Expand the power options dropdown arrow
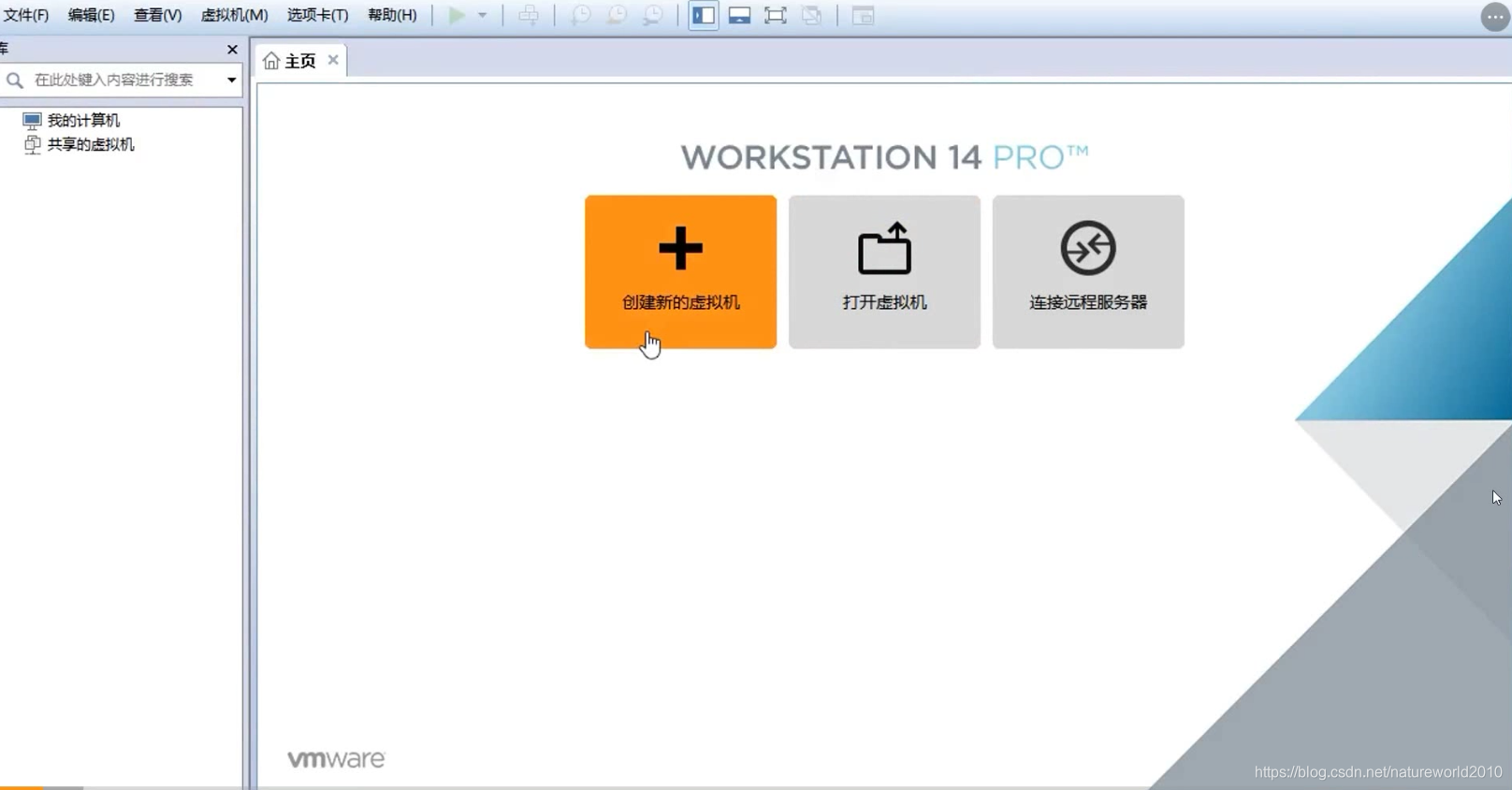 483,15
